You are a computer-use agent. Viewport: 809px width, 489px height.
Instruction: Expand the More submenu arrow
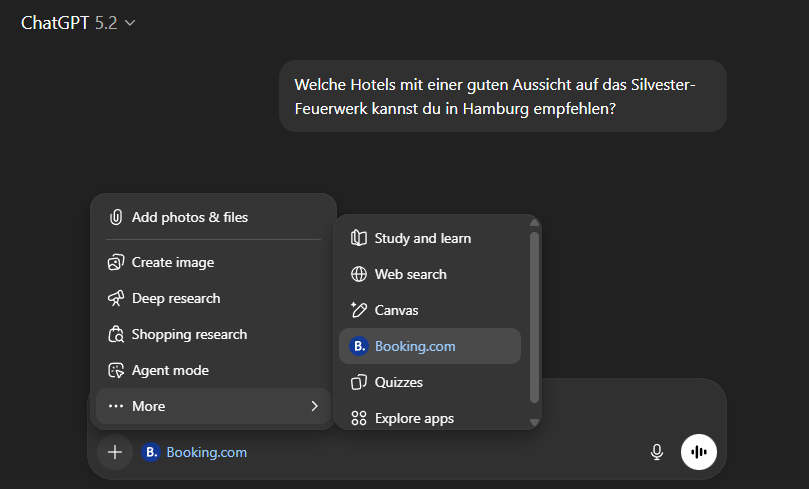tap(314, 406)
